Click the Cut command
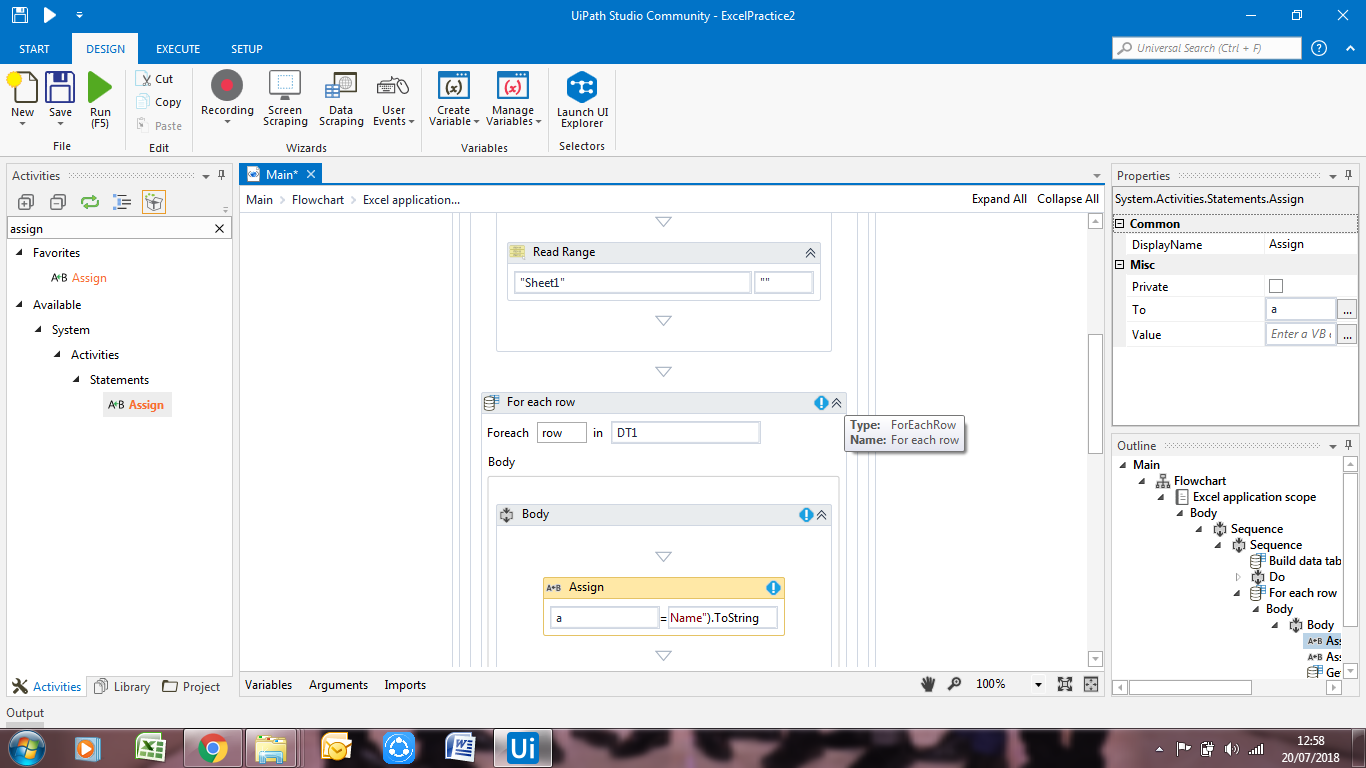This screenshot has width=1366, height=768. tap(155, 79)
